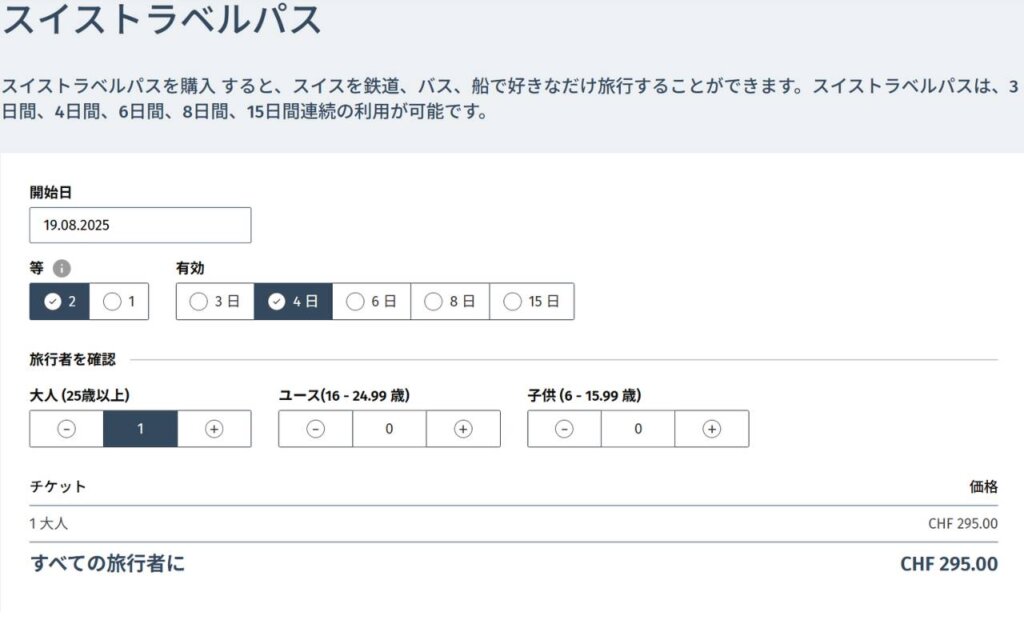Decrease adult (25歳以上) traveler count
Image resolution: width=1024 pixels, height=640 pixels.
pyautogui.click(x=67, y=429)
